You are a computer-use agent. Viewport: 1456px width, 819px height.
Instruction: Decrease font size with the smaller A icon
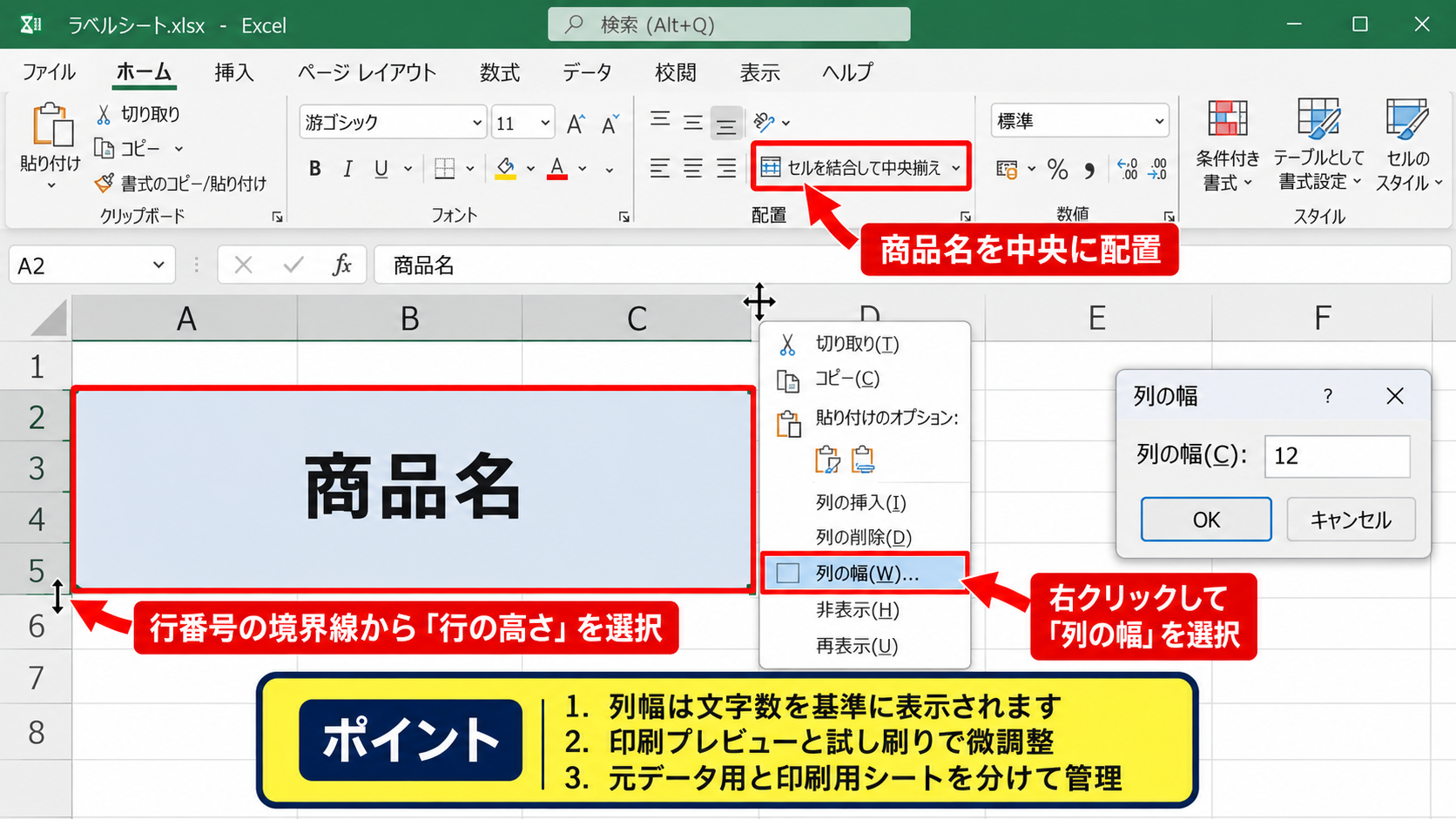coord(610,124)
